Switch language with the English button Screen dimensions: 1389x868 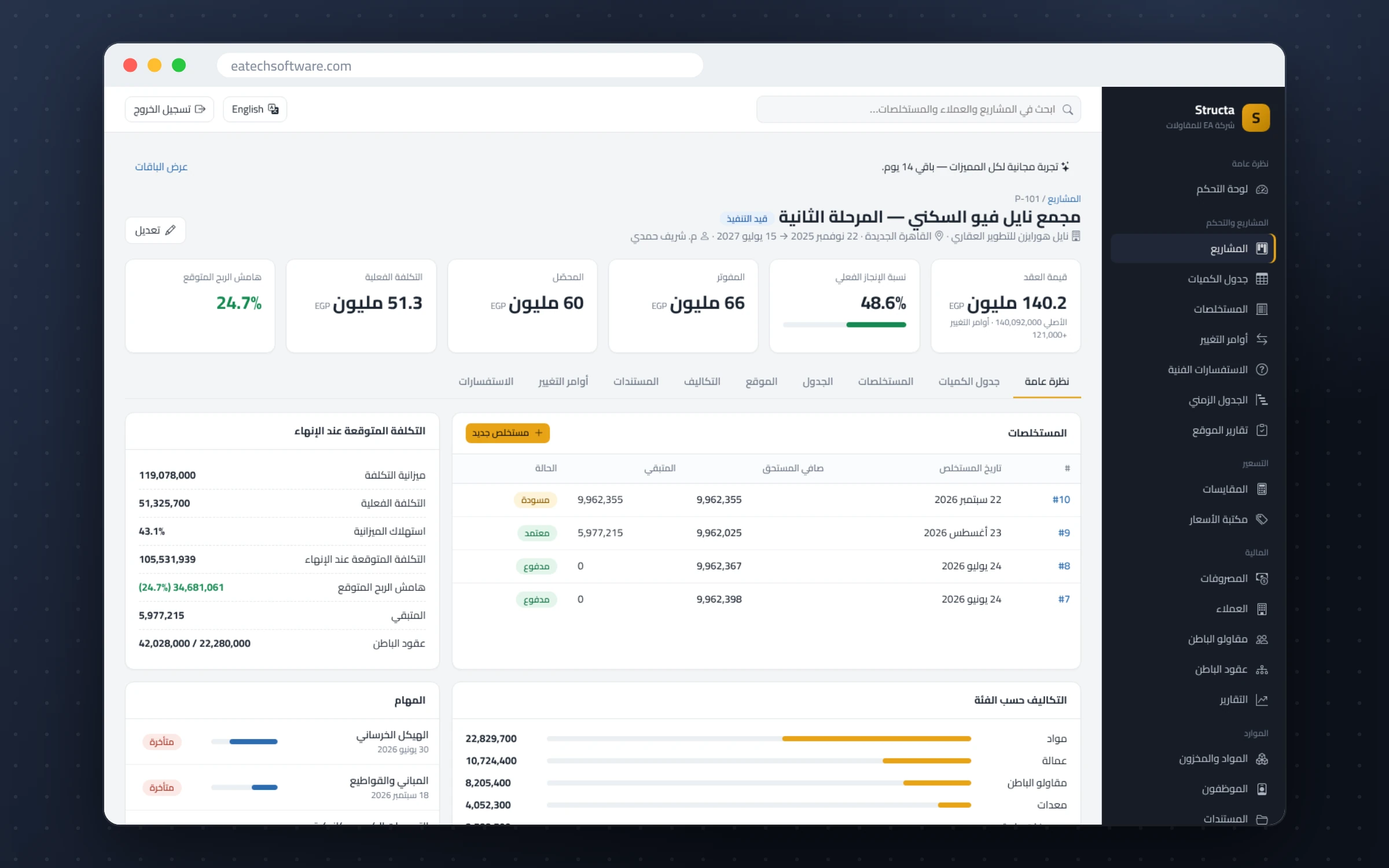255,109
